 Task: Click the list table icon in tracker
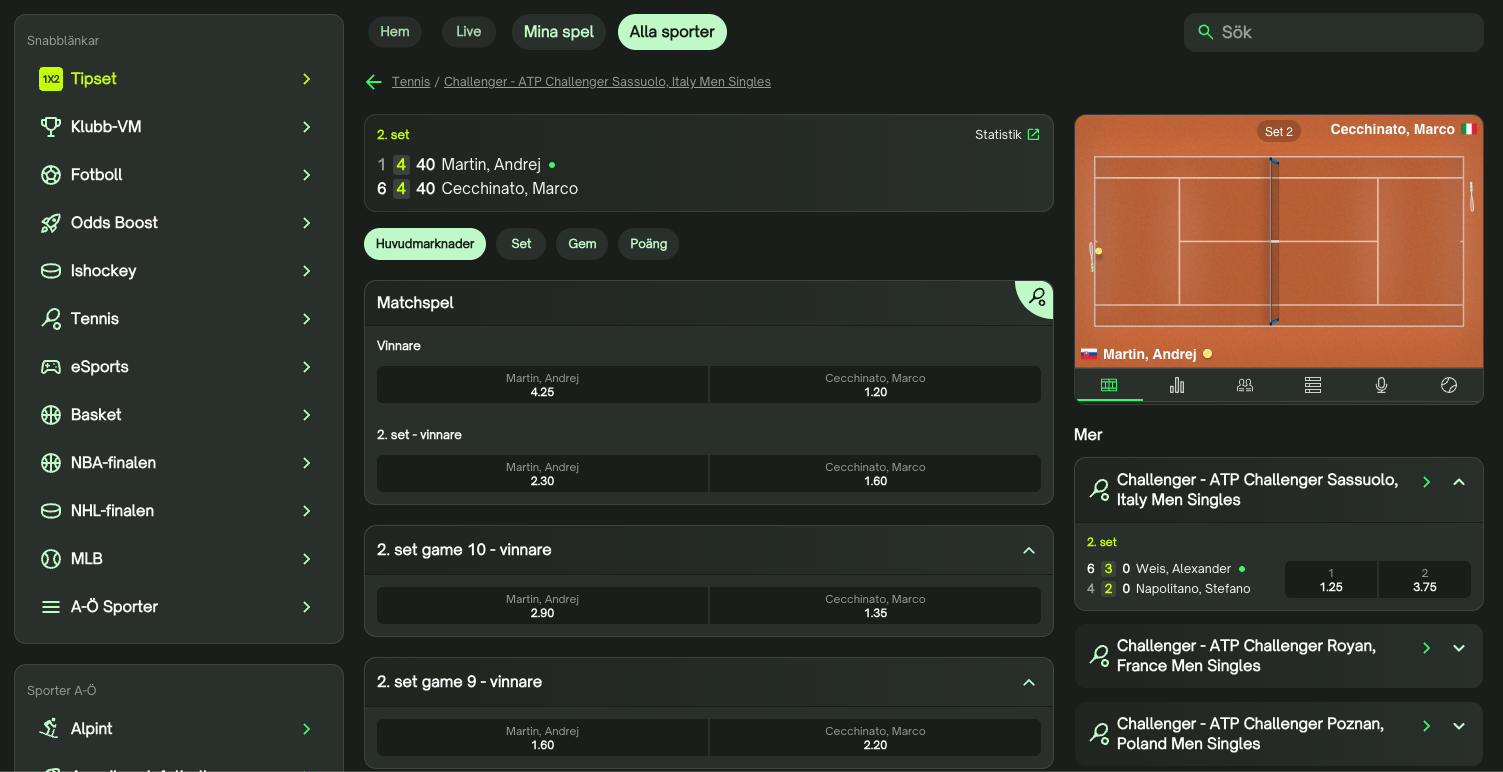click(1313, 385)
